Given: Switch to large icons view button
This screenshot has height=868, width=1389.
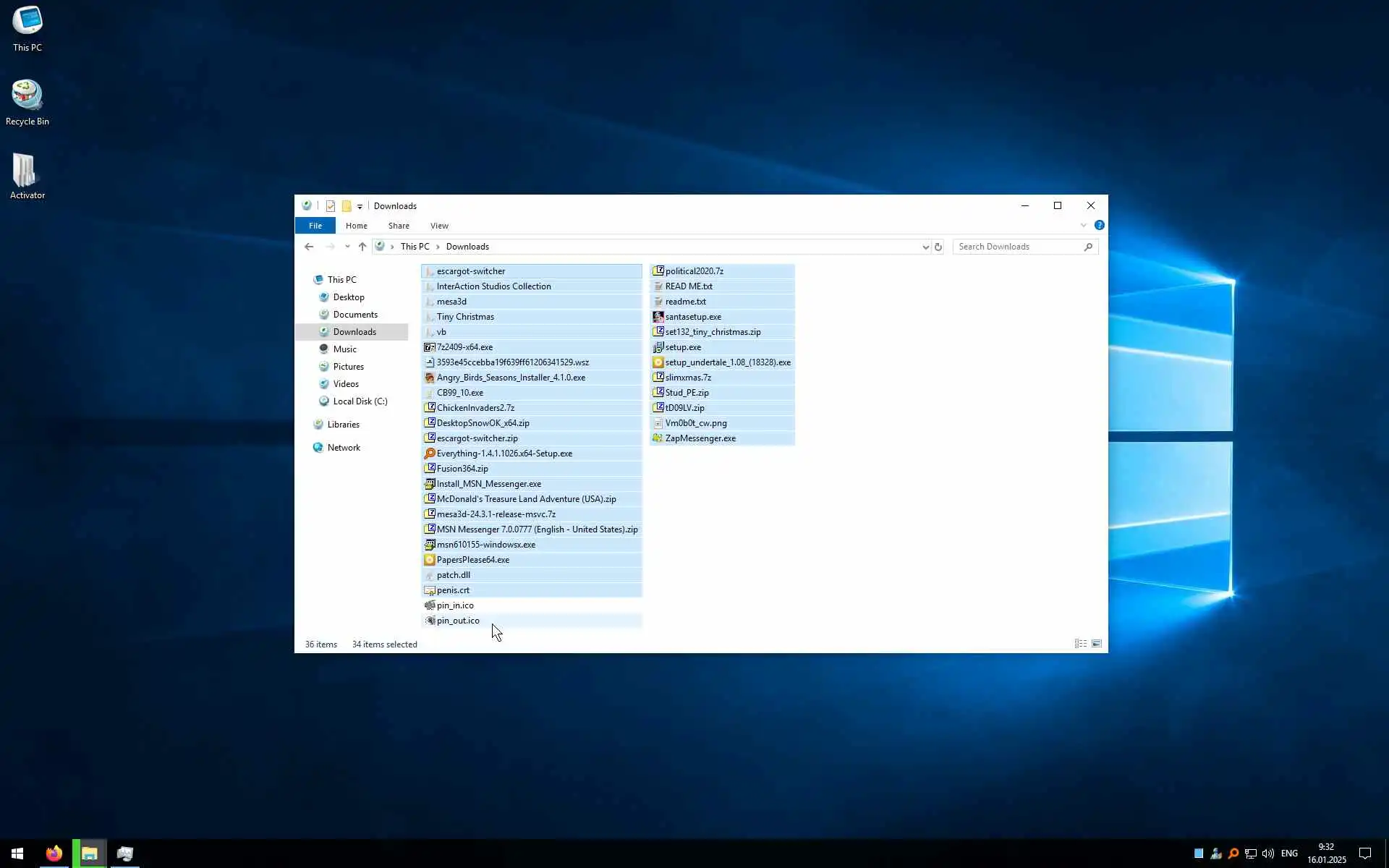Looking at the screenshot, I should point(1097,644).
